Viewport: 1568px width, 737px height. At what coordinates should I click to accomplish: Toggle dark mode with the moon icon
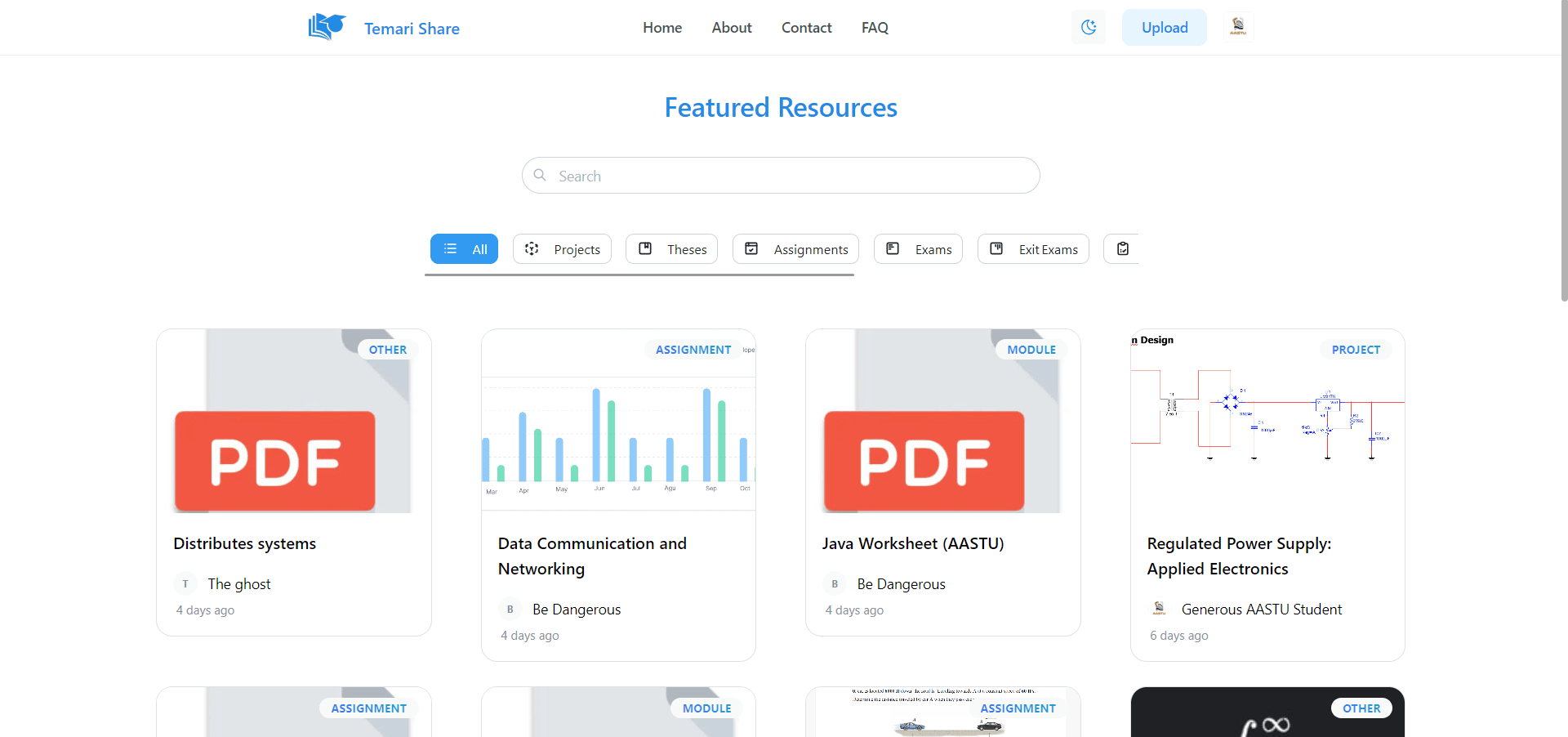click(1089, 27)
